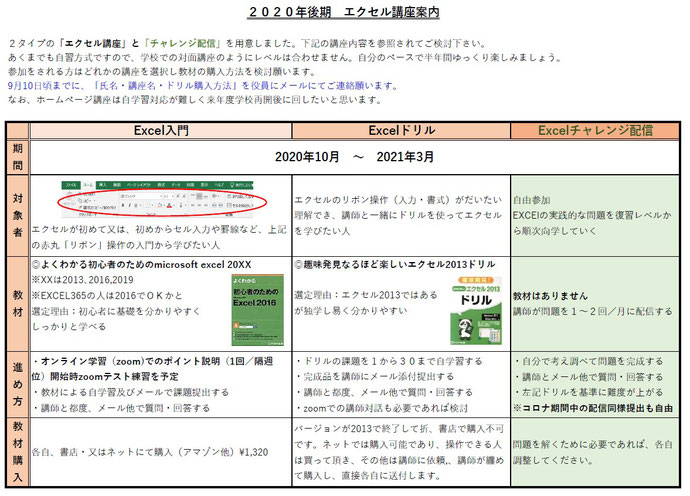Screen dimensions: 690x496
Task: Click the Excel ribbon screenshot with red oval
Action: coord(161,199)
